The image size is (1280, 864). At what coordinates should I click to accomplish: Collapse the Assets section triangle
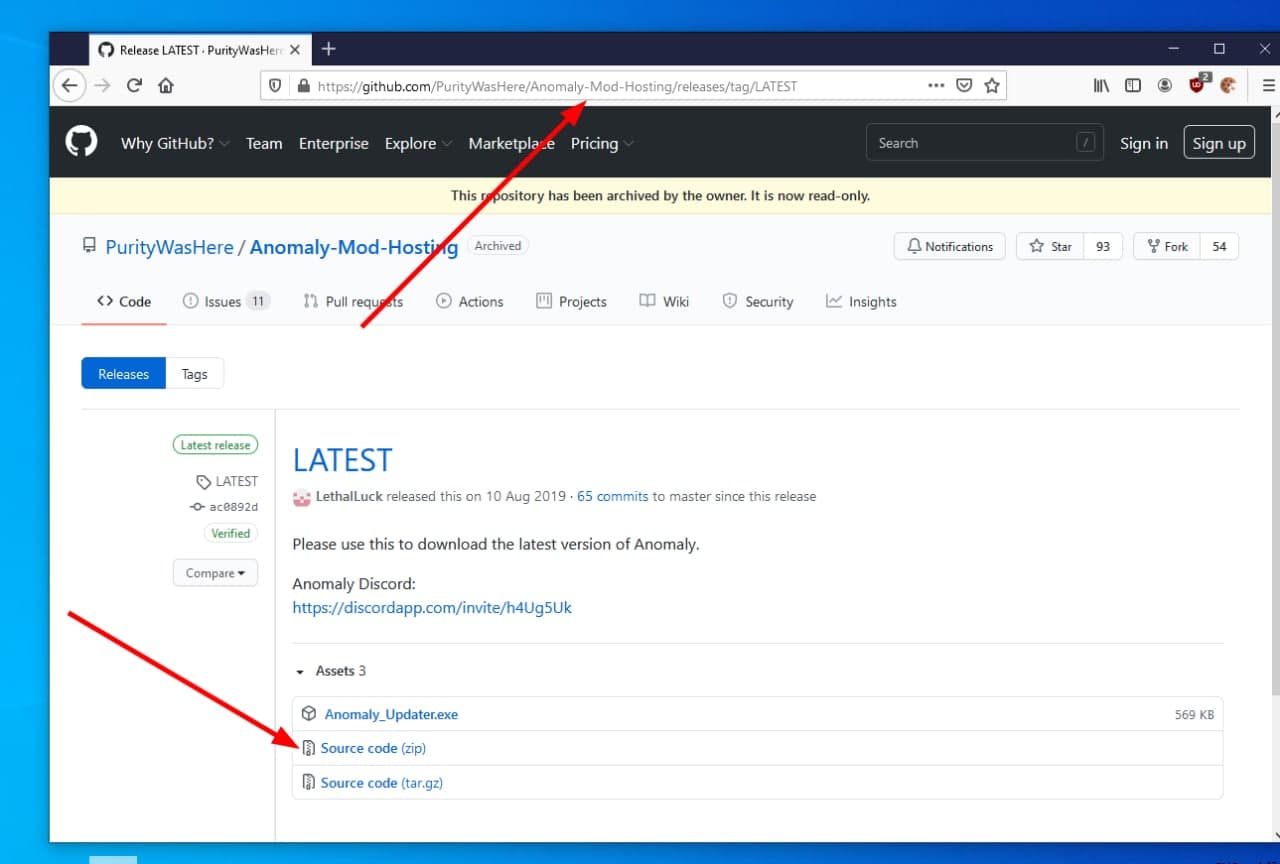point(300,672)
